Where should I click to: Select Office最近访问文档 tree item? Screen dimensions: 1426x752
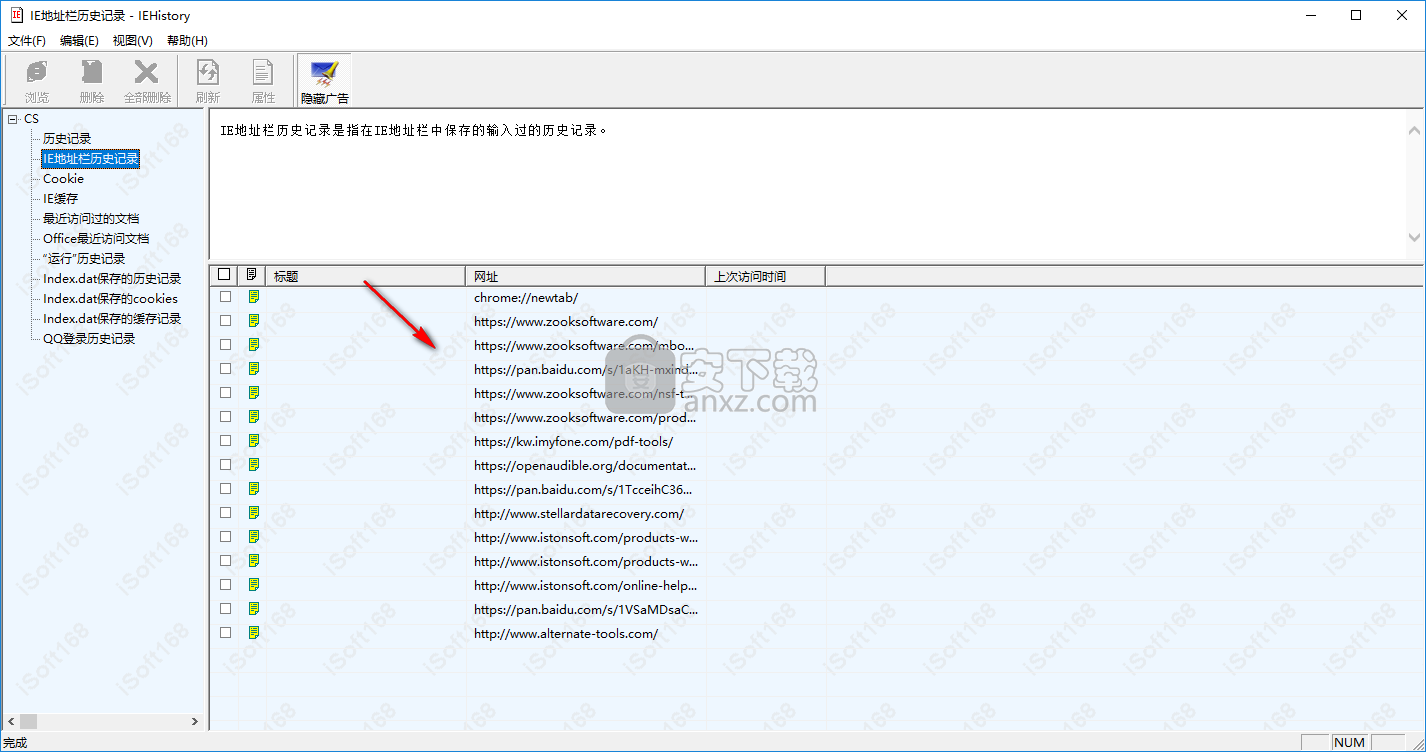coord(96,239)
